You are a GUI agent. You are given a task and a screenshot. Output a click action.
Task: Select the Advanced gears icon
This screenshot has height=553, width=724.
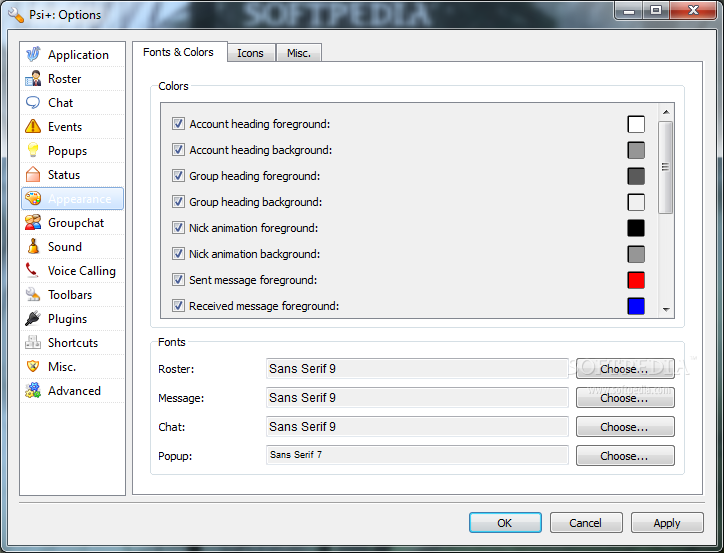pos(33,391)
